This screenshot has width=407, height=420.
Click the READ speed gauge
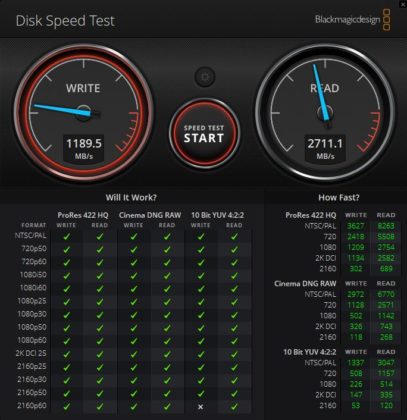pos(325,112)
